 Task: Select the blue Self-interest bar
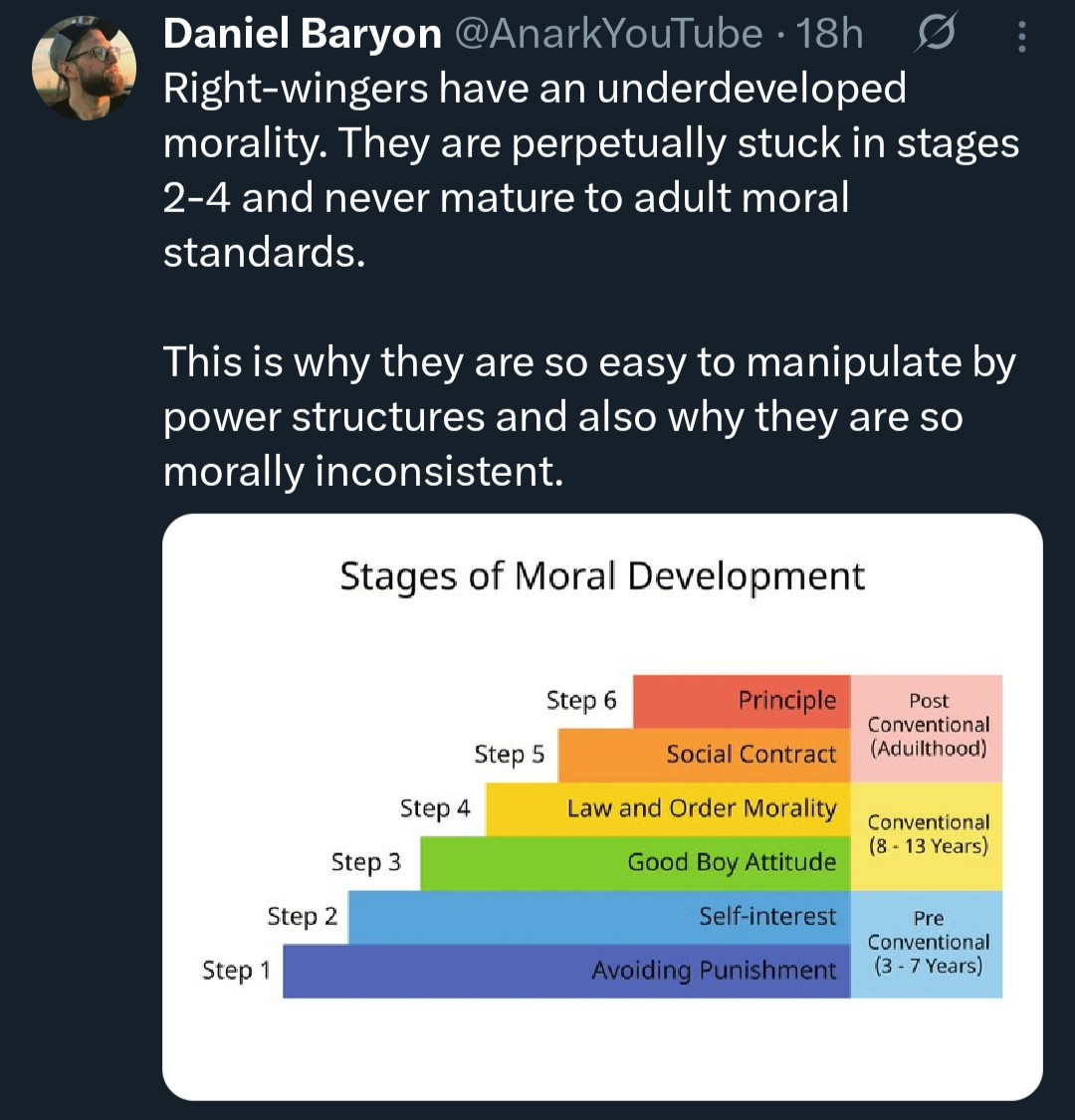coord(599,916)
